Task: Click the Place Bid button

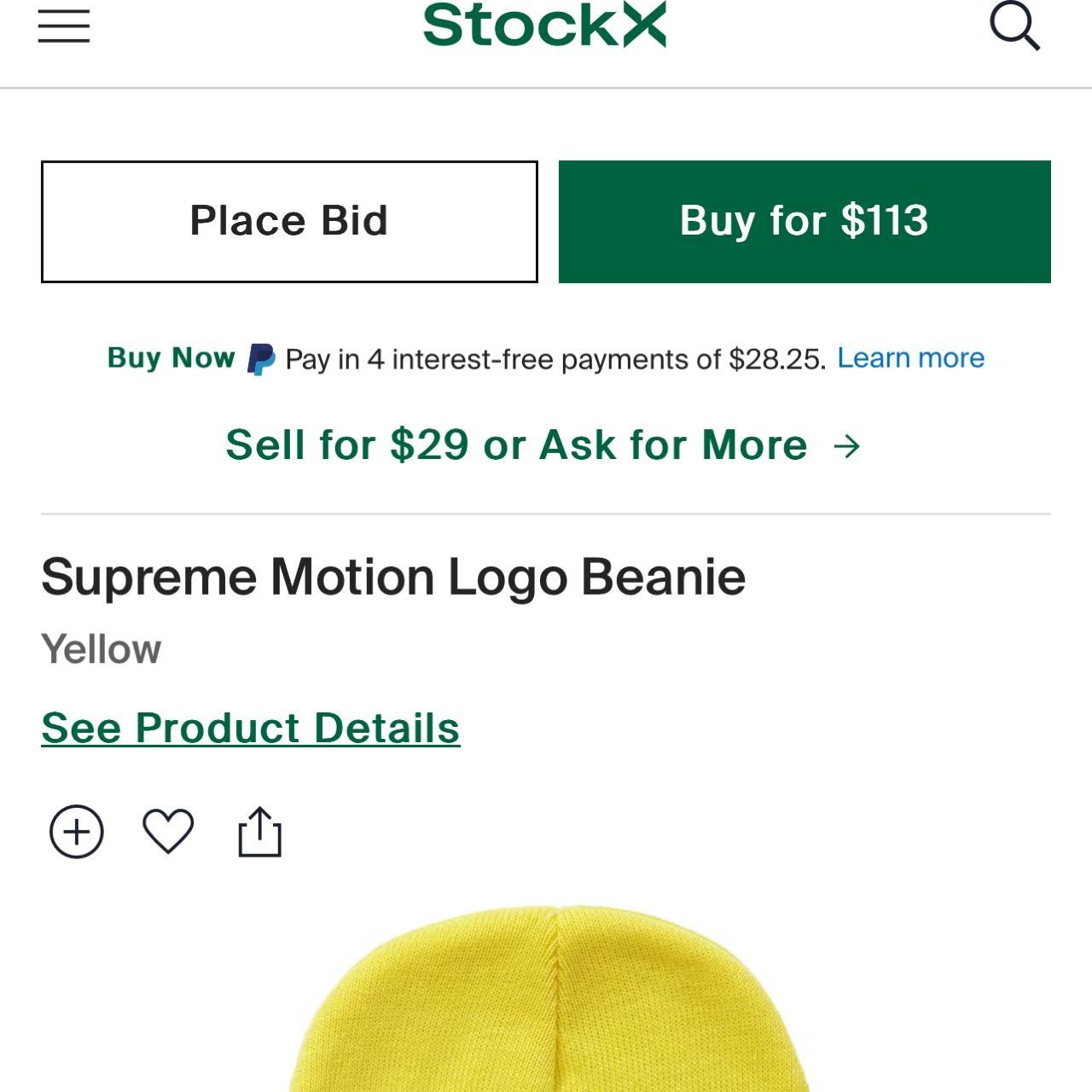Action: click(x=289, y=221)
